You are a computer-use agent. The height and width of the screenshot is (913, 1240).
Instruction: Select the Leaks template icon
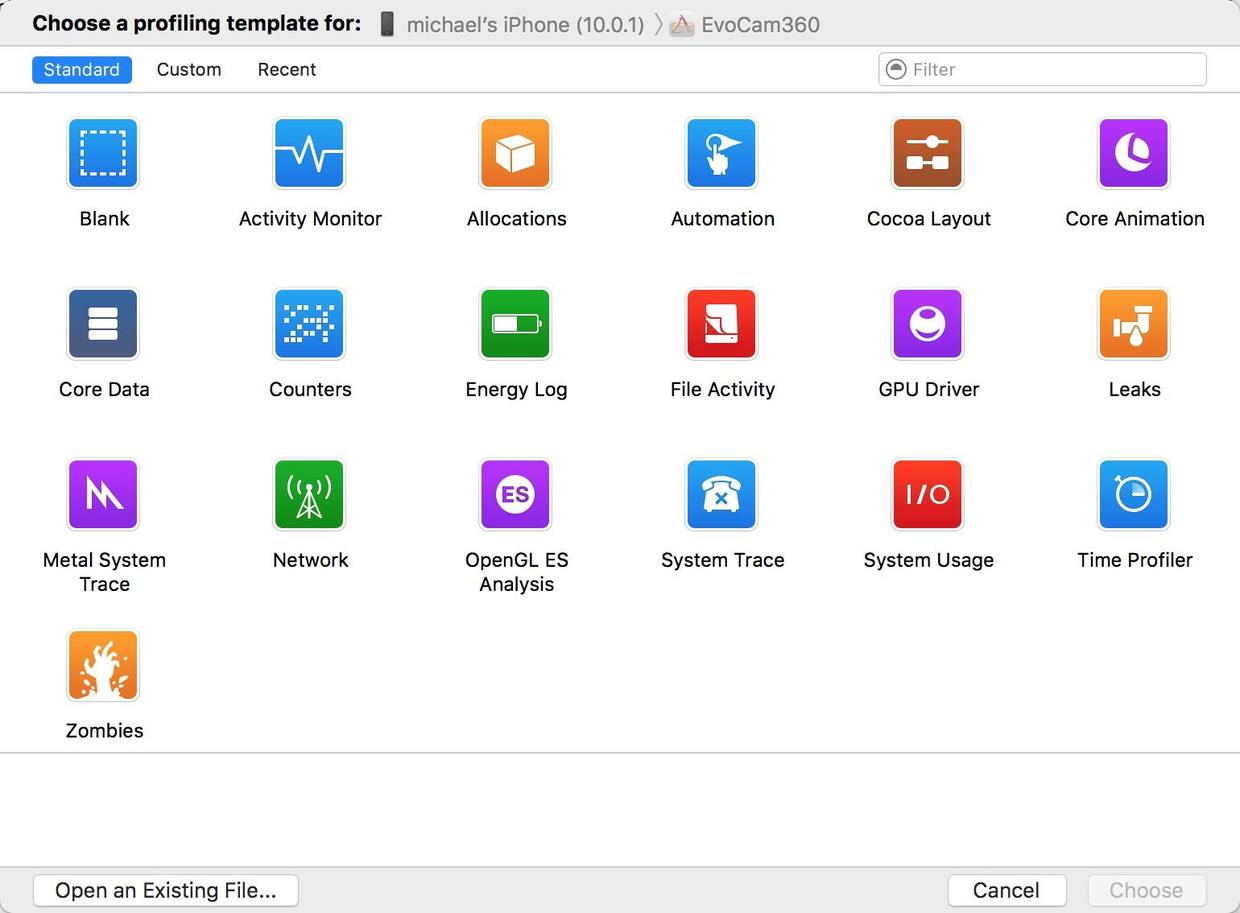[x=1133, y=324]
